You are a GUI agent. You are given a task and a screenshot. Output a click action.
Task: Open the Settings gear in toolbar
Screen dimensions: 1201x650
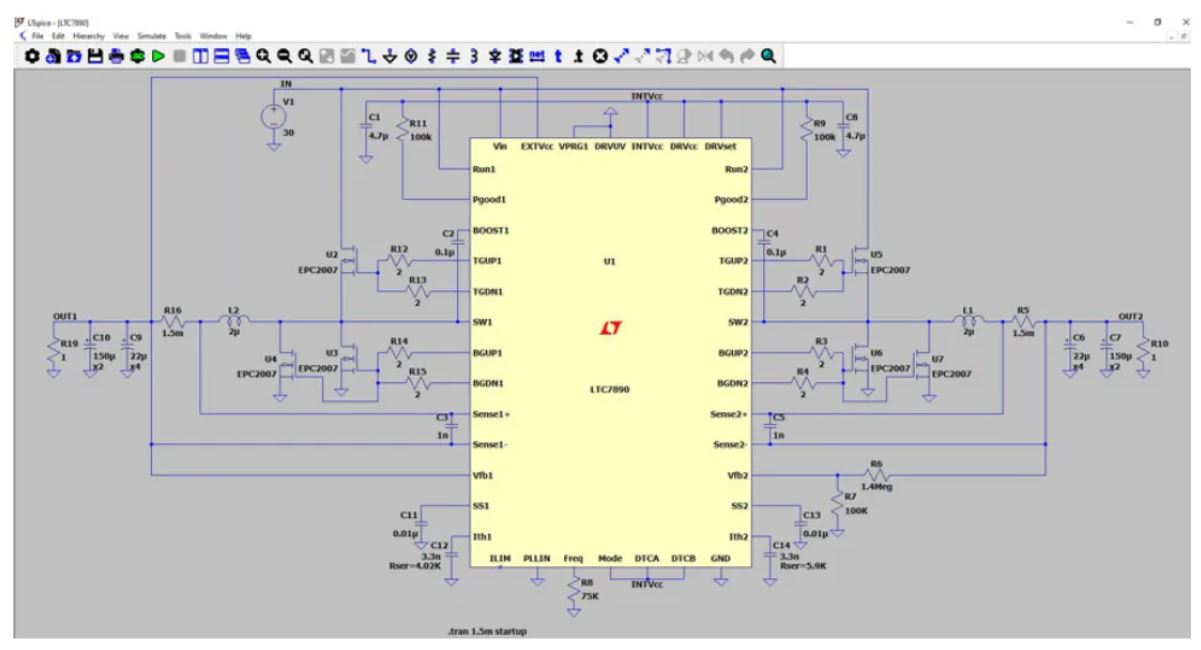click(31, 58)
